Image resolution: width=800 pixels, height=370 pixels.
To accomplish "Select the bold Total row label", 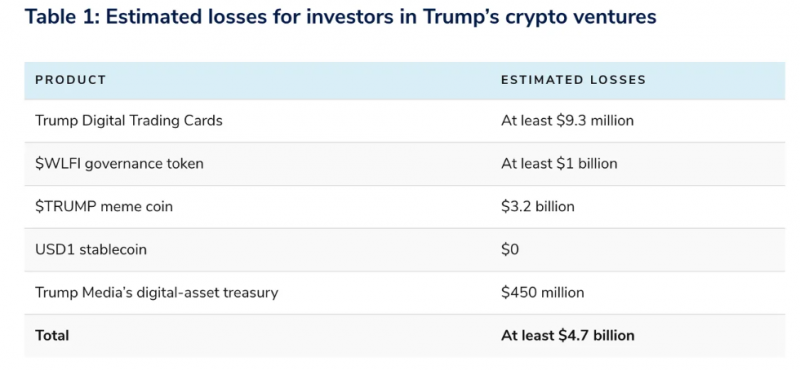I will pos(52,335).
